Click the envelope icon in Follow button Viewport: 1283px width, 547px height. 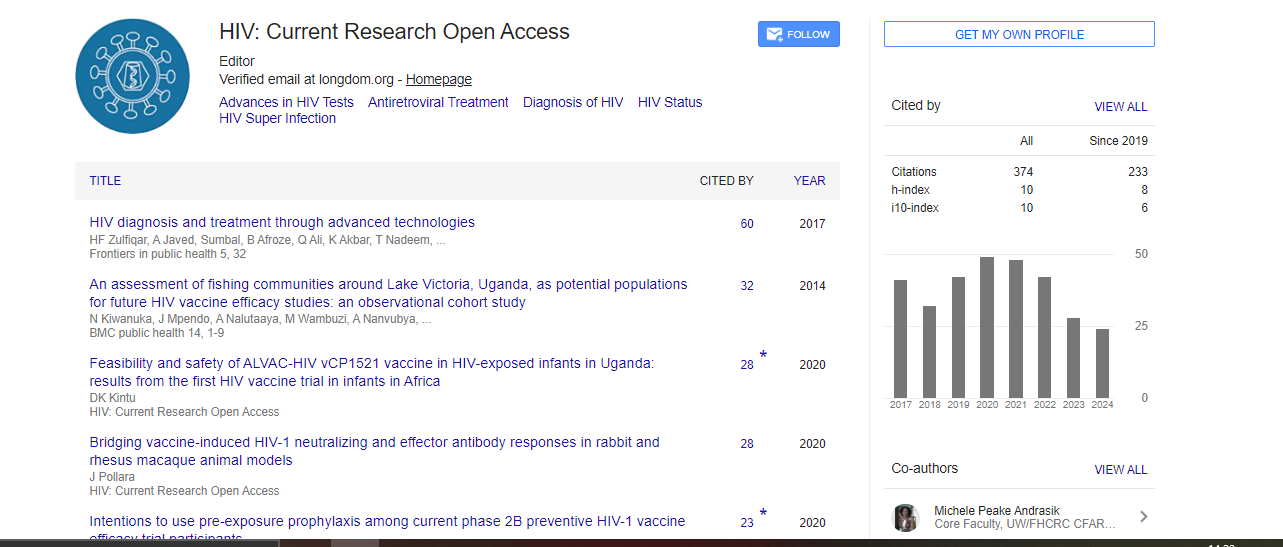tap(773, 34)
